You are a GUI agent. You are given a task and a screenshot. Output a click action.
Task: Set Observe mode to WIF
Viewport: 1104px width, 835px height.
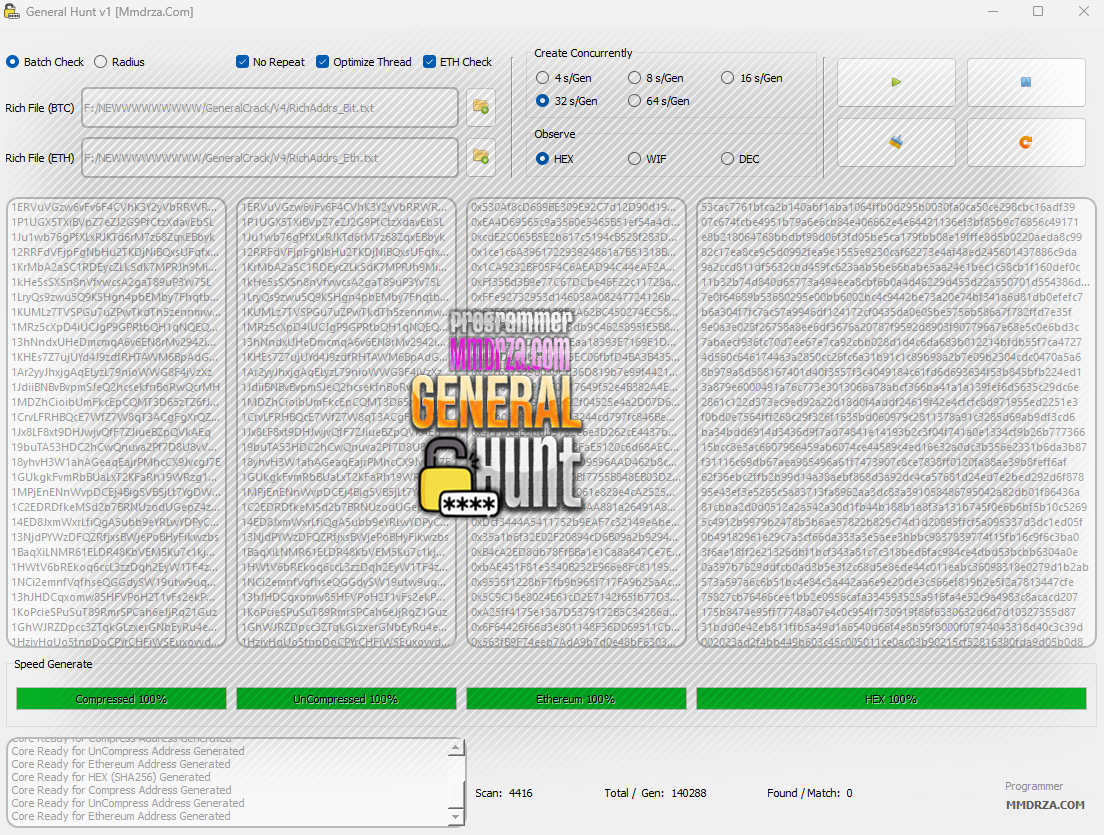point(647,158)
